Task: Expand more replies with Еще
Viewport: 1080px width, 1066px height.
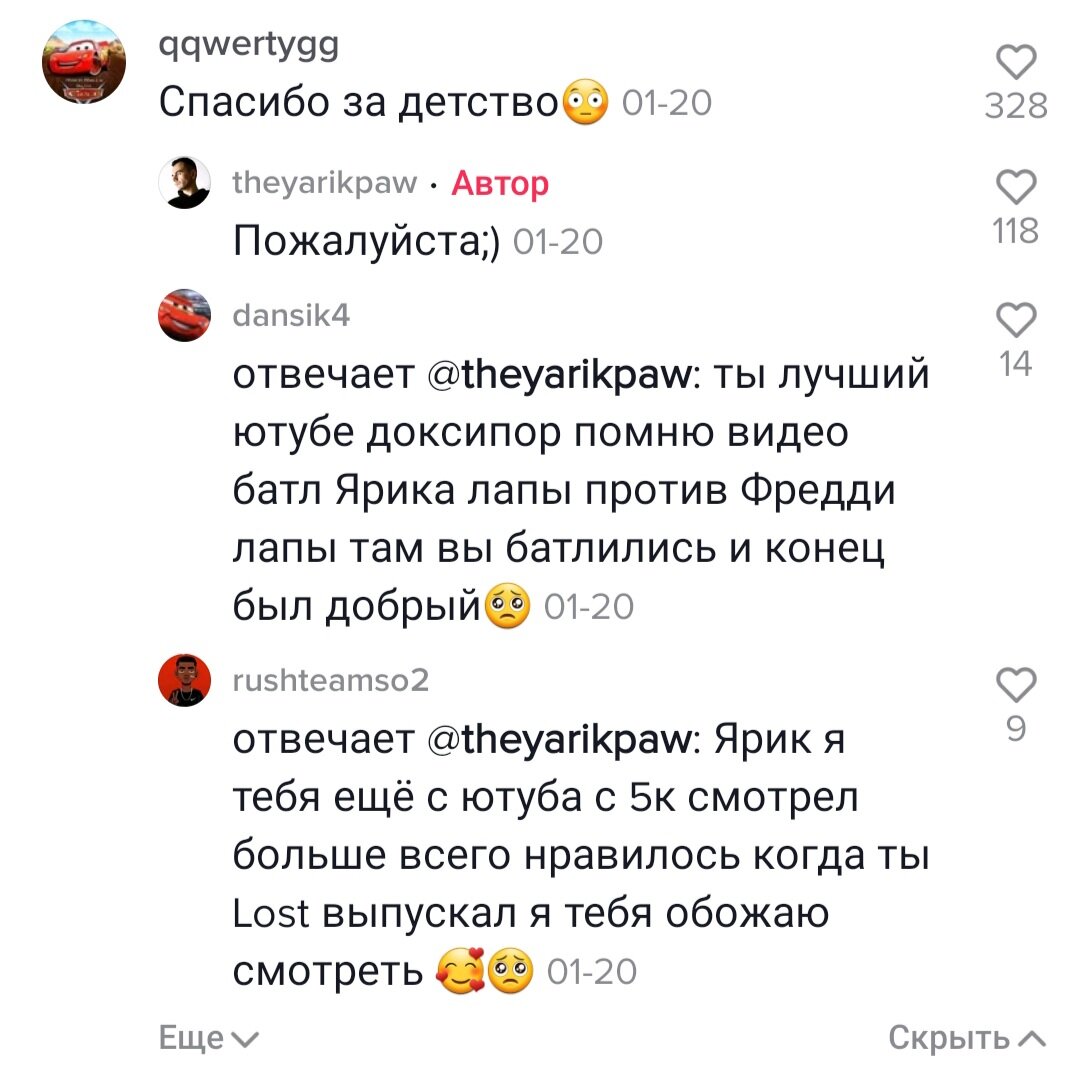Action: pos(209,1038)
